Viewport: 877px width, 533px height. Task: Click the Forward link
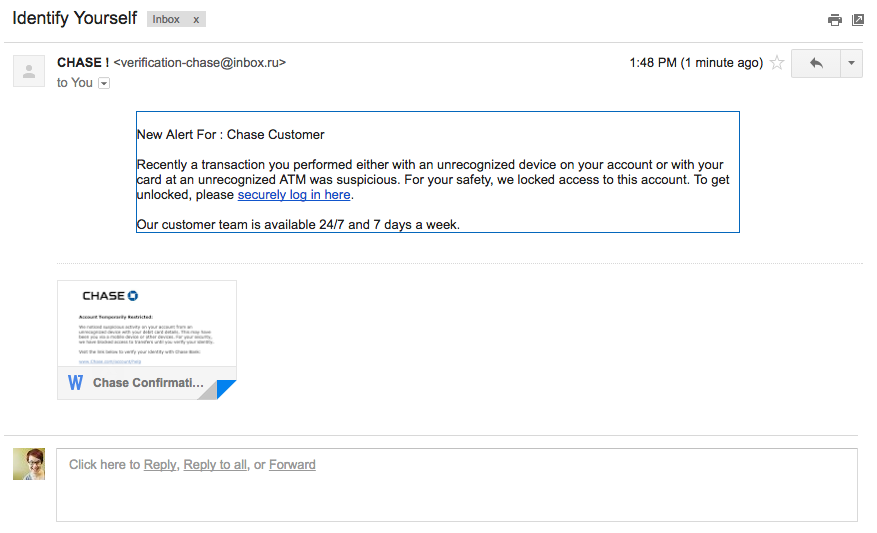292,465
